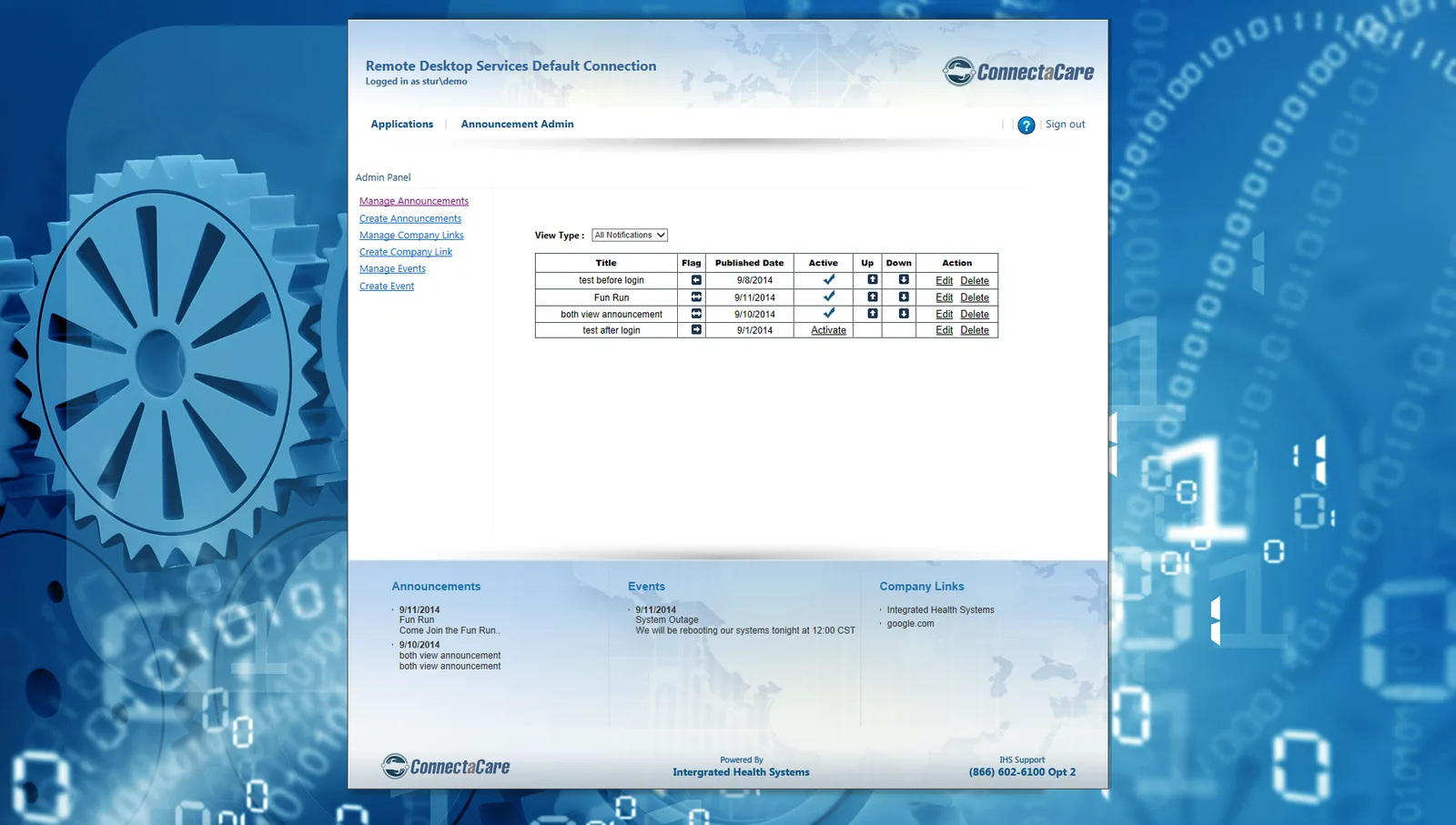
Task: Click the flag icon in Fun Run row
Action: point(696,297)
